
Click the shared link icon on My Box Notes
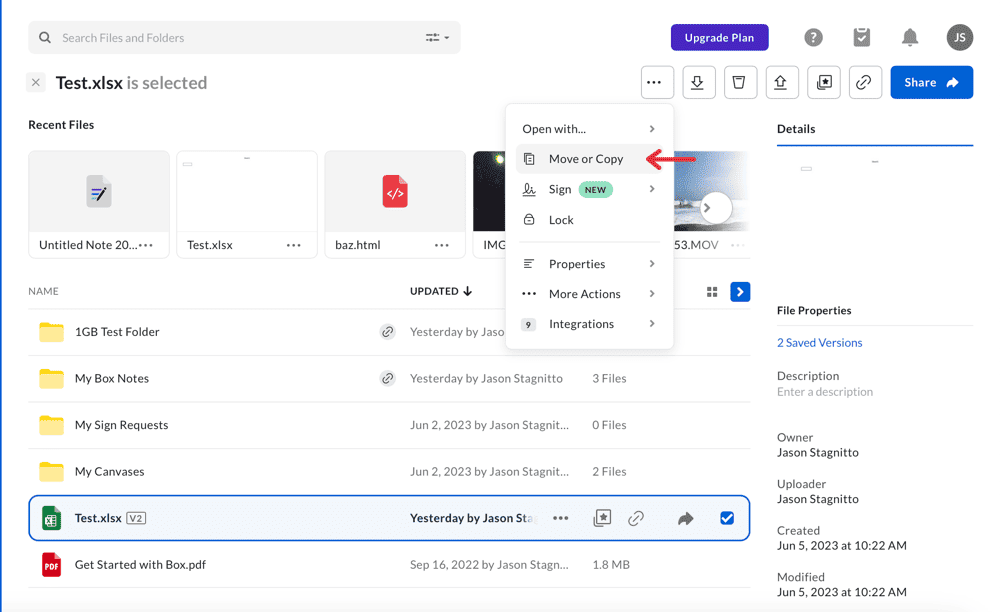[x=387, y=379]
